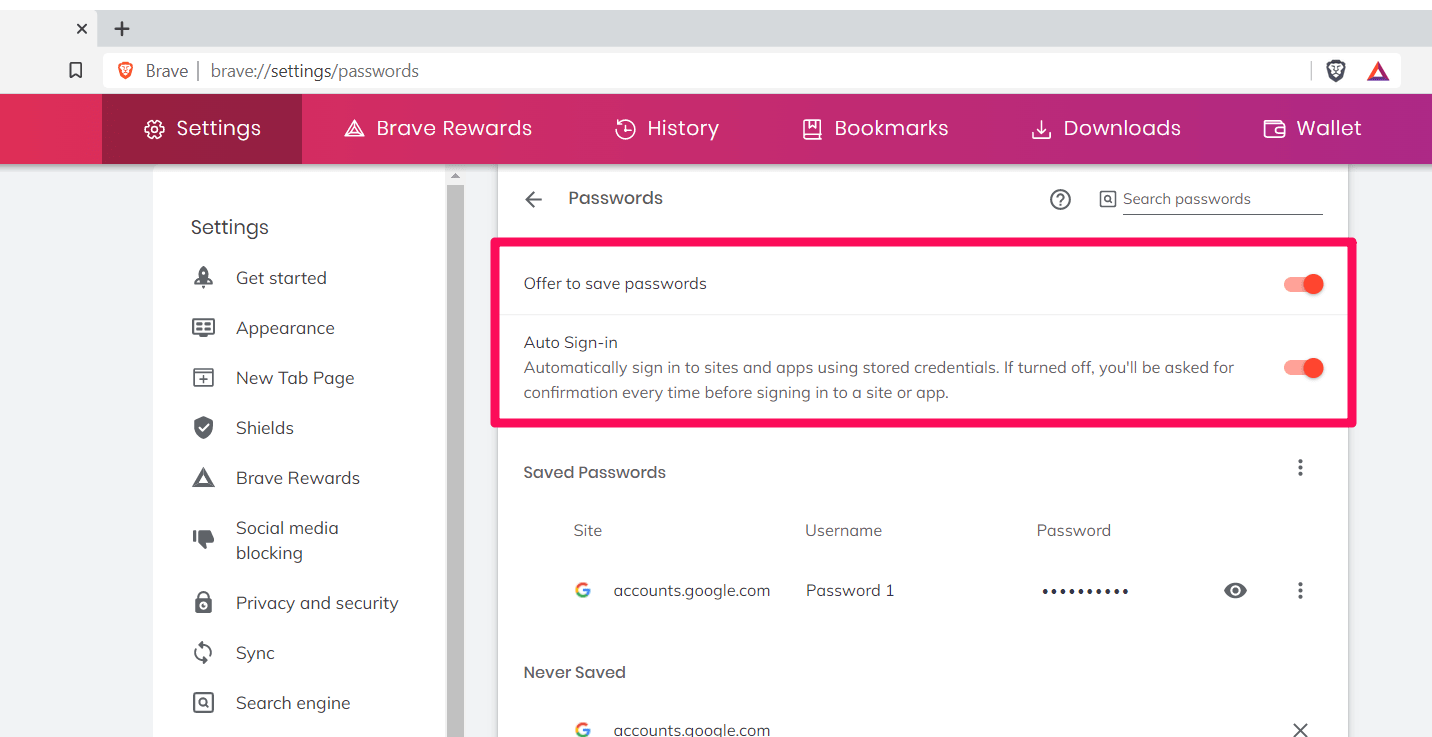Disable Offer to save passwords toggle

pos(1304,284)
